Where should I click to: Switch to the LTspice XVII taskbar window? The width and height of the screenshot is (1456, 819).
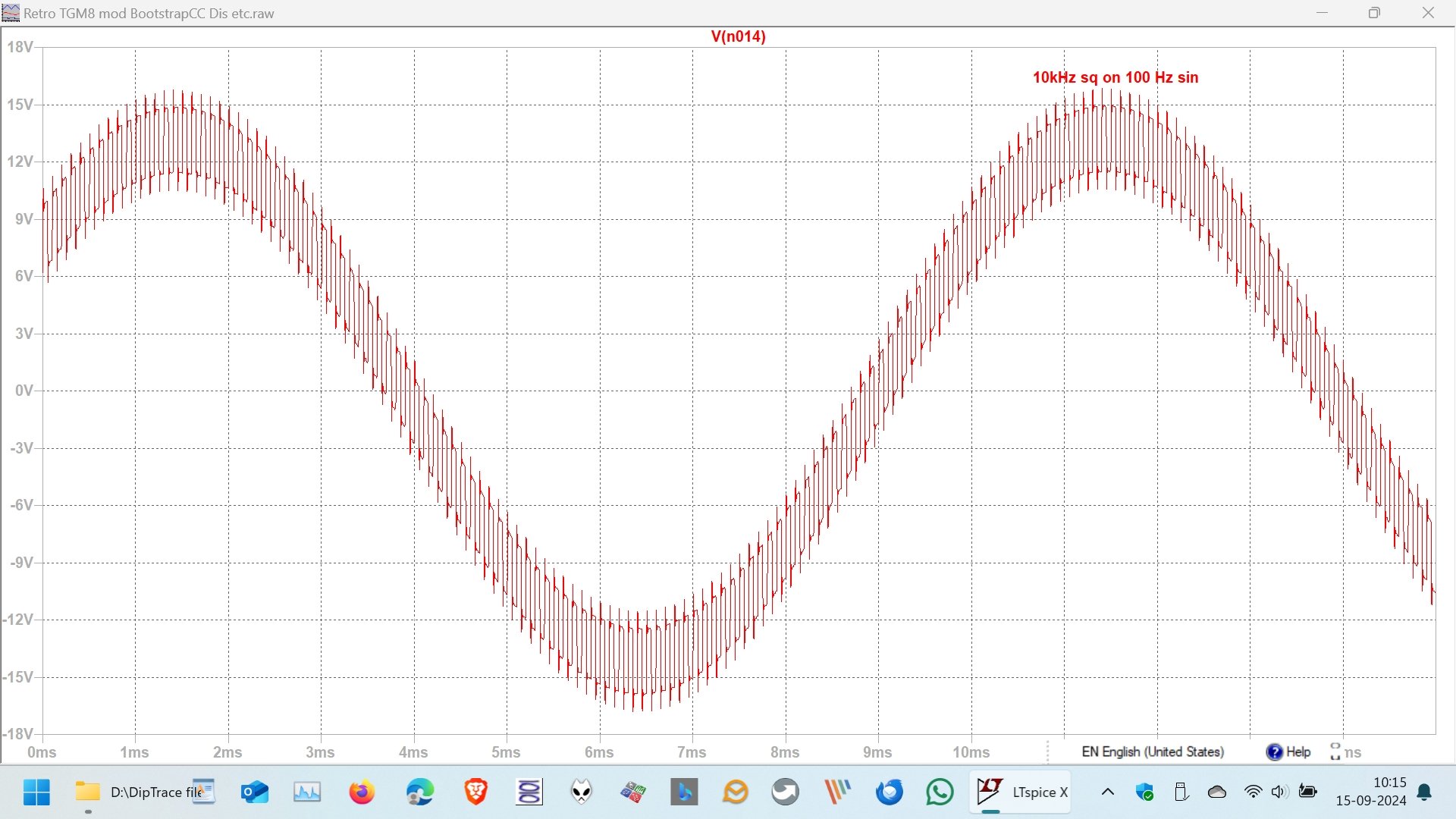coord(1021,792)
